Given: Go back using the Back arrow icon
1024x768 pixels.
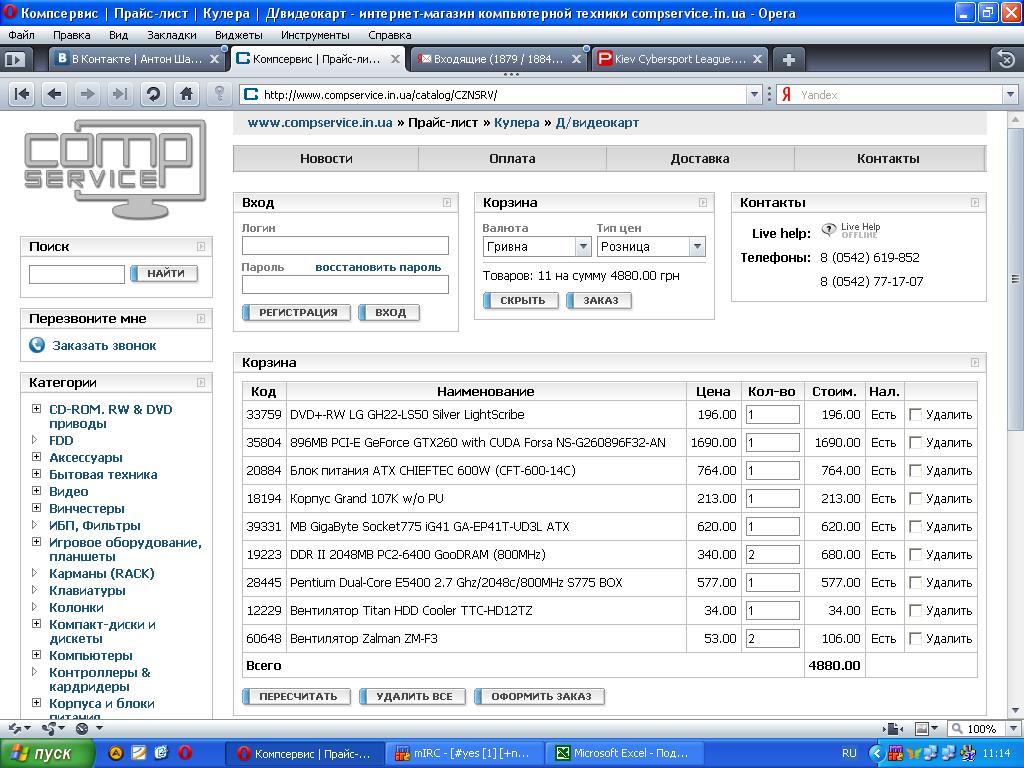Looking at the screenshot, I should 55,94.
